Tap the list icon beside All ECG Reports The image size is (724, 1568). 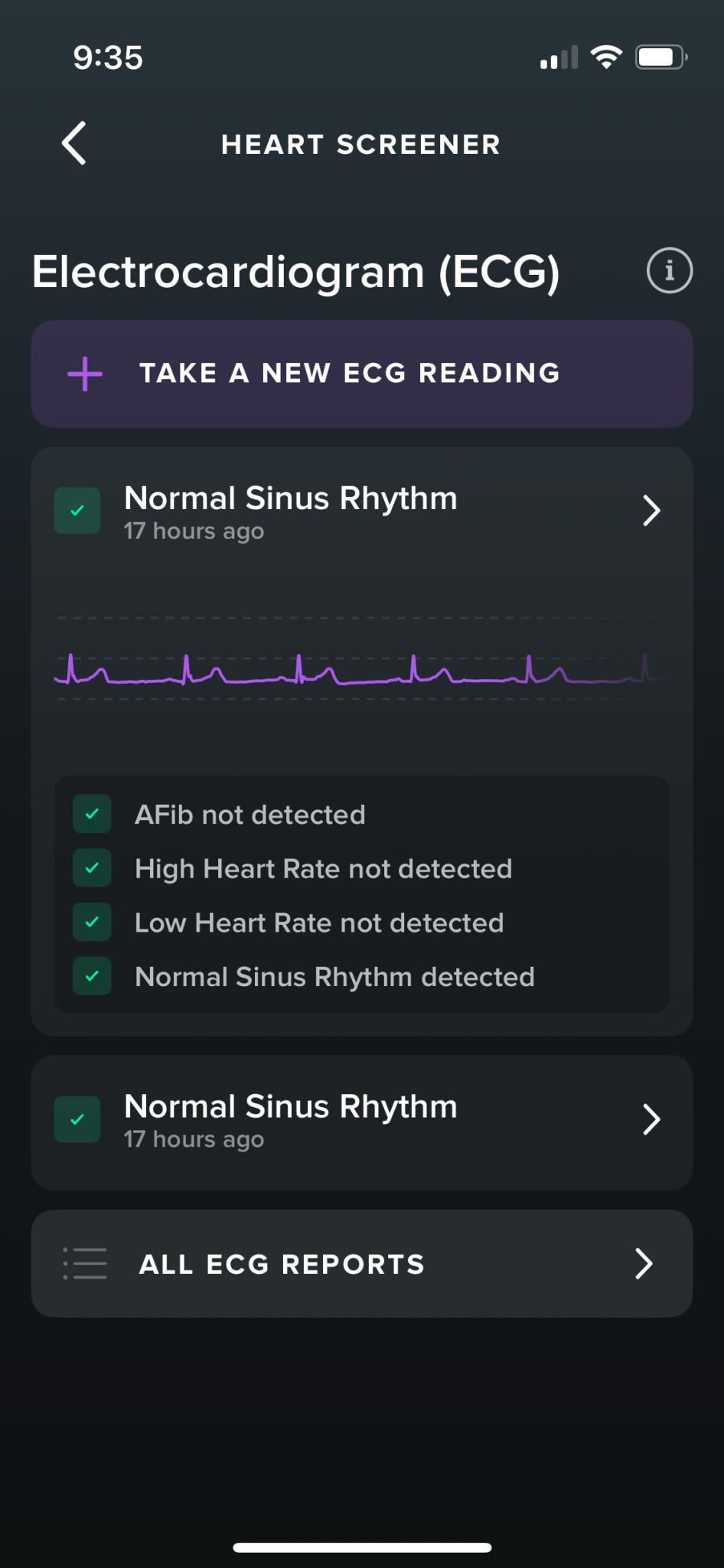coord(85,1263)
